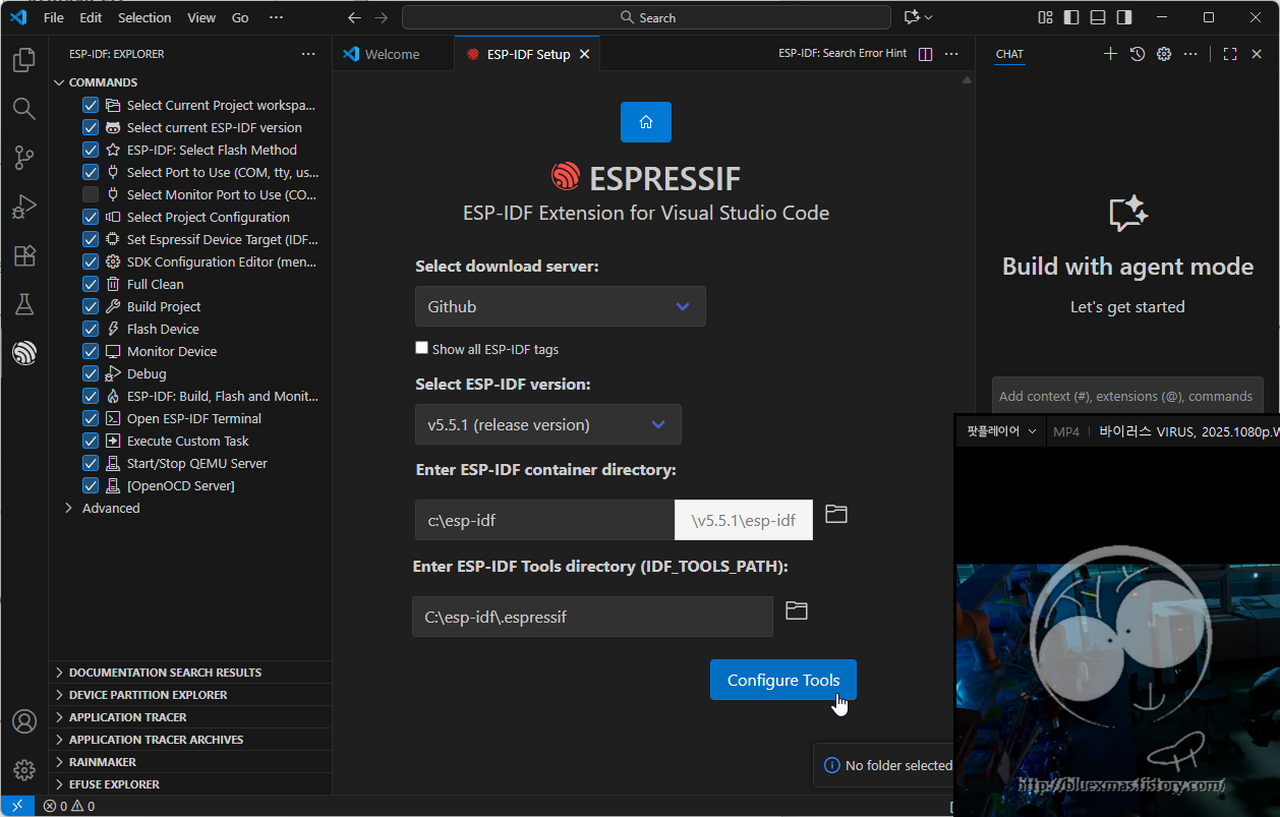Open the Search view in activity bar
The width and height of the screenshot is (1280, 817).
point(24,108)
